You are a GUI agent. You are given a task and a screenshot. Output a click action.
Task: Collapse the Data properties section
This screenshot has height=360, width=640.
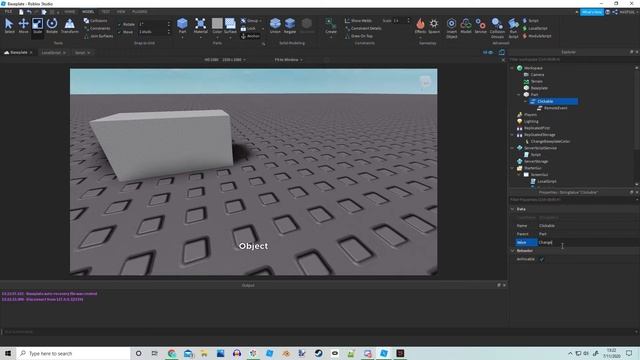coord(513,209)
